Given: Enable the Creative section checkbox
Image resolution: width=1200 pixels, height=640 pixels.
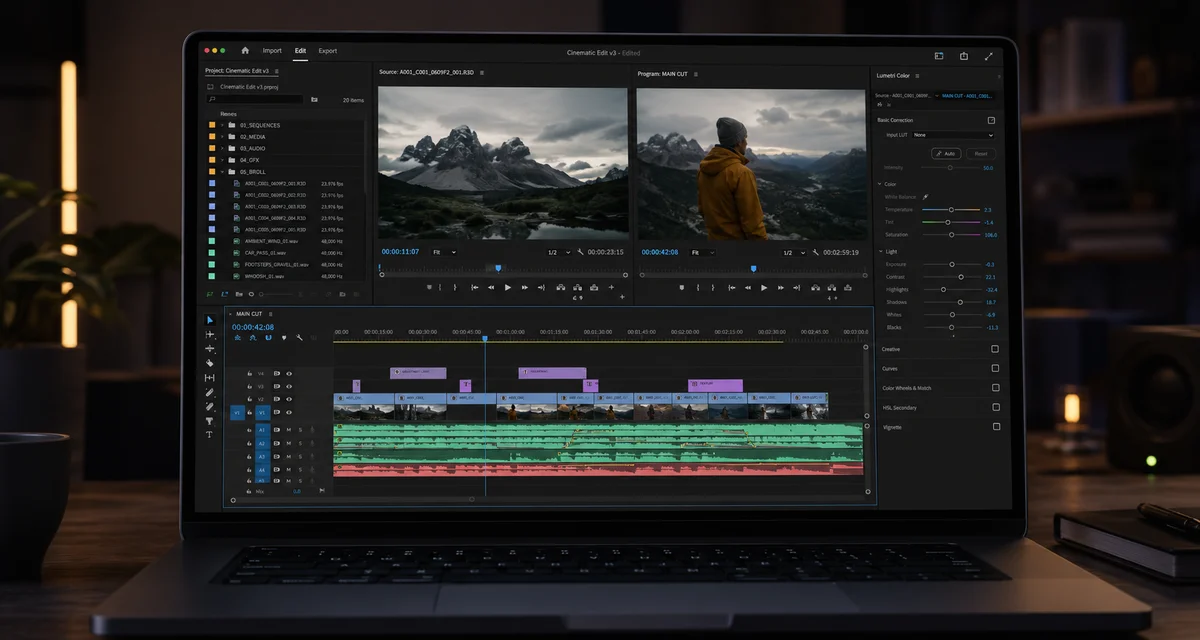Looking at the screenshot, I should click(995, 349).
